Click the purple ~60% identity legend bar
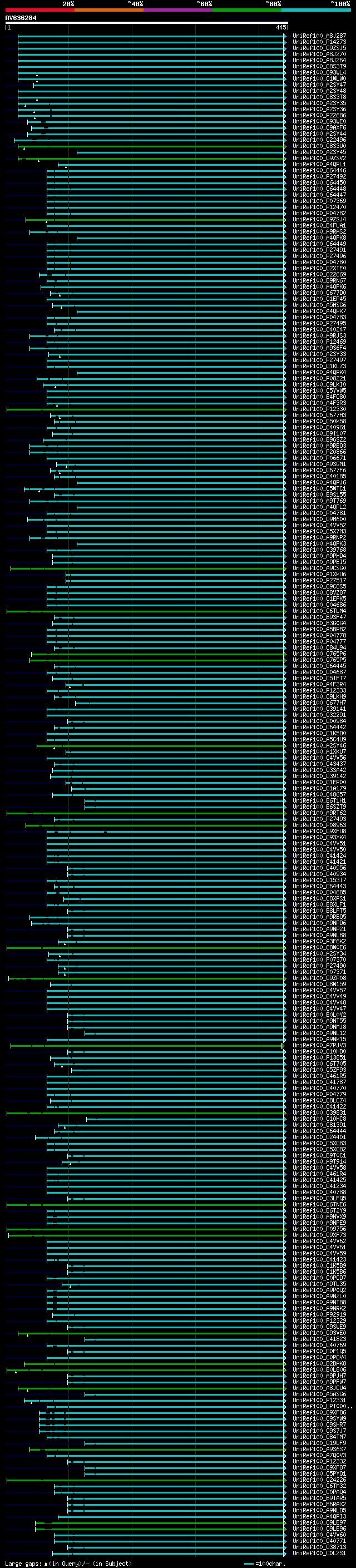The width and height of the screenshot is (356, 1568). [x=177, y=10]
